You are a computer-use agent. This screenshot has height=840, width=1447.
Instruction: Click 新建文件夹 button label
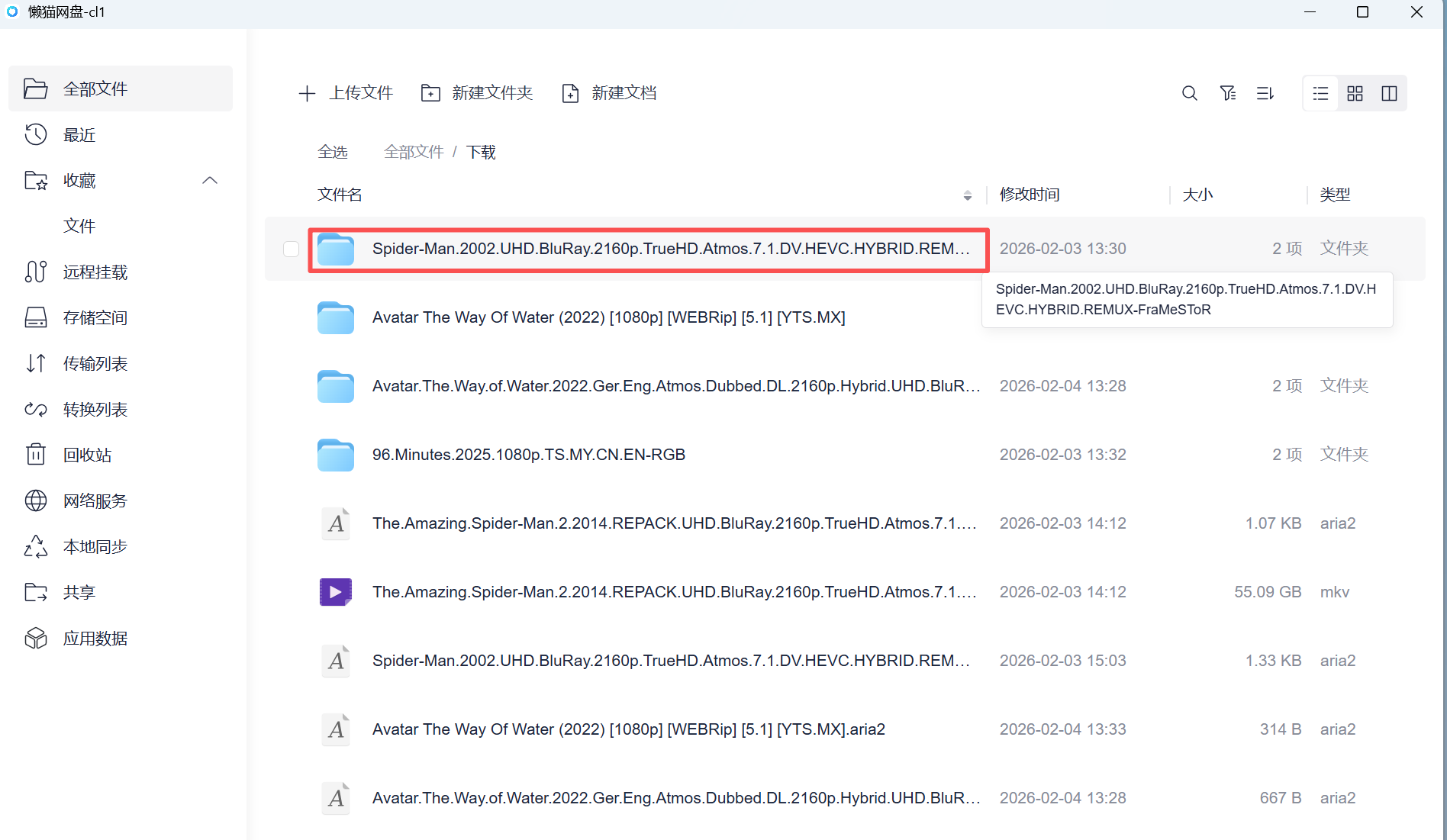point(492,93)
